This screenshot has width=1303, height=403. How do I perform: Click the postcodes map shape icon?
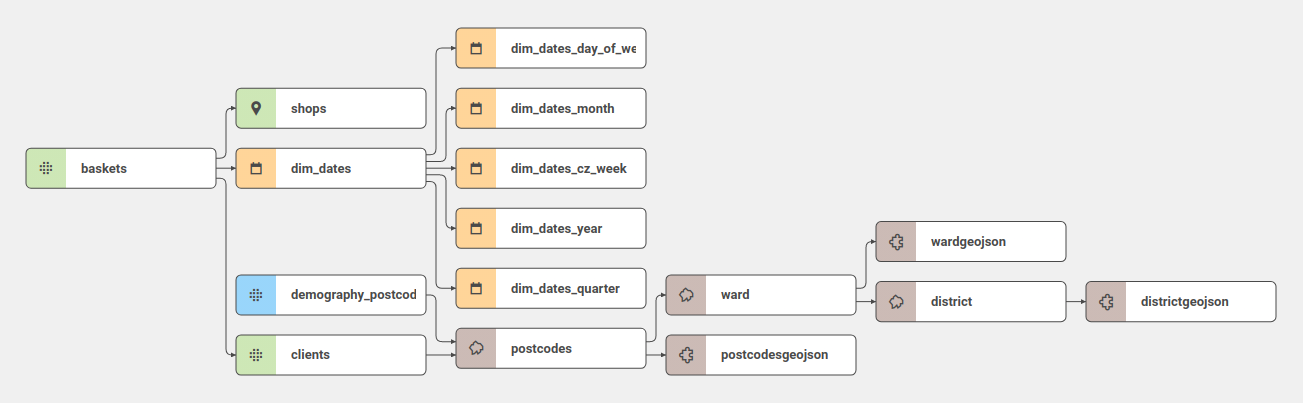pos(476,348)
